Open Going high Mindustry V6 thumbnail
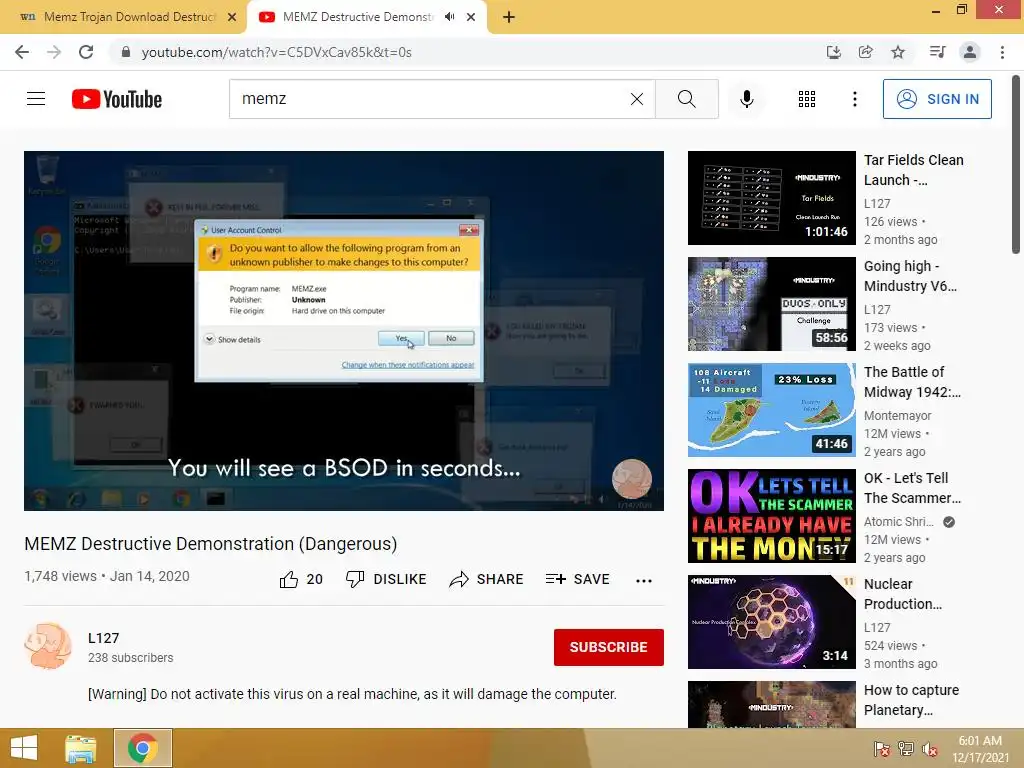The width and height of the screenshot is (1024, 768). pyautogui.click(x=771, y=304)
